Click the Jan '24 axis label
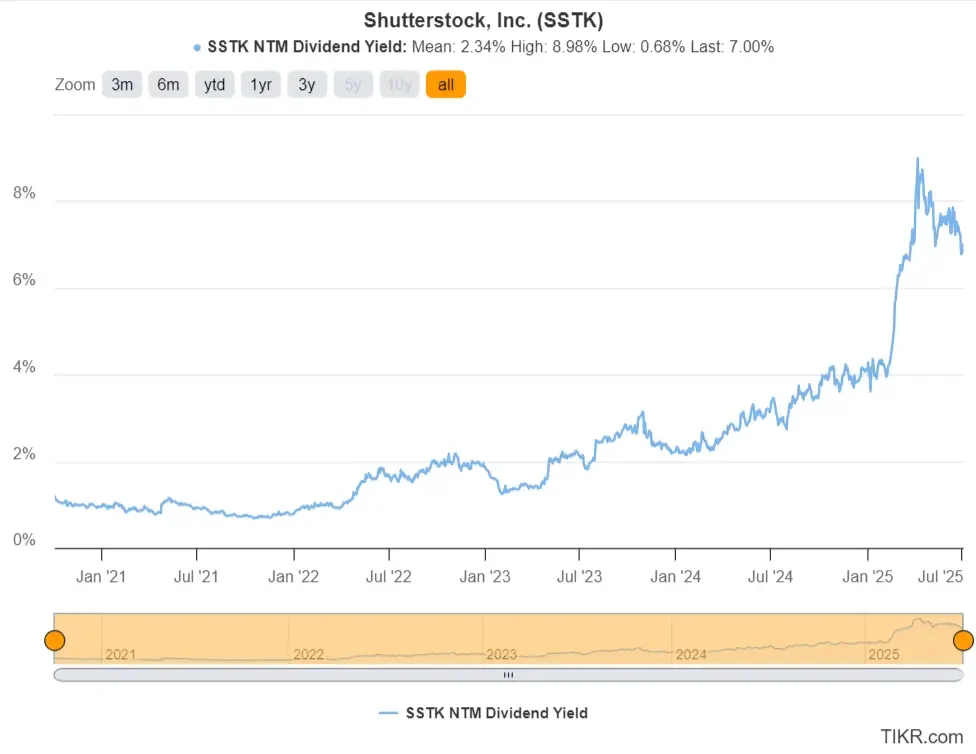This screenshot has width=976, height=754. [675, 577]
